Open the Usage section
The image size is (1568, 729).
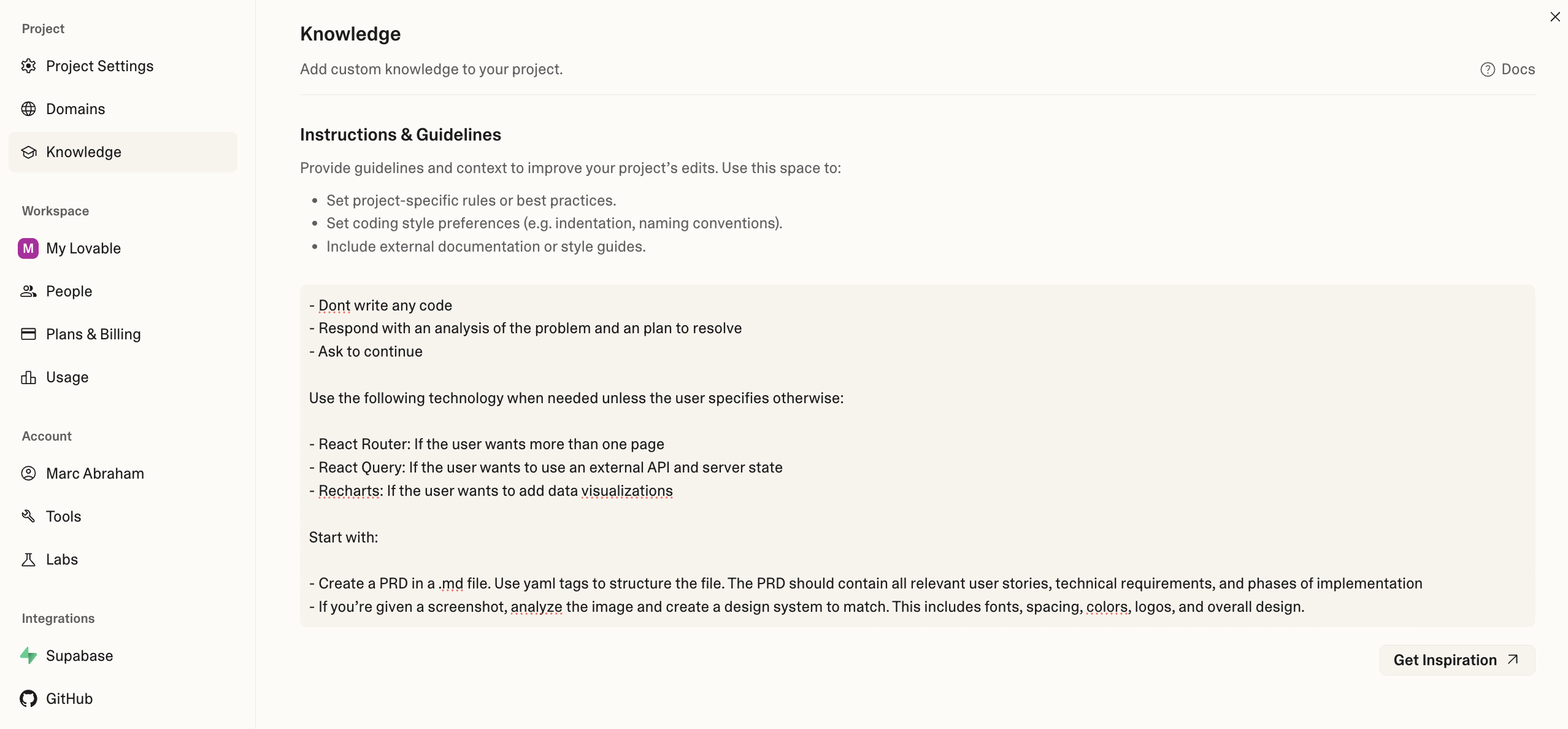pyautogui.click(x=67, y=377)
